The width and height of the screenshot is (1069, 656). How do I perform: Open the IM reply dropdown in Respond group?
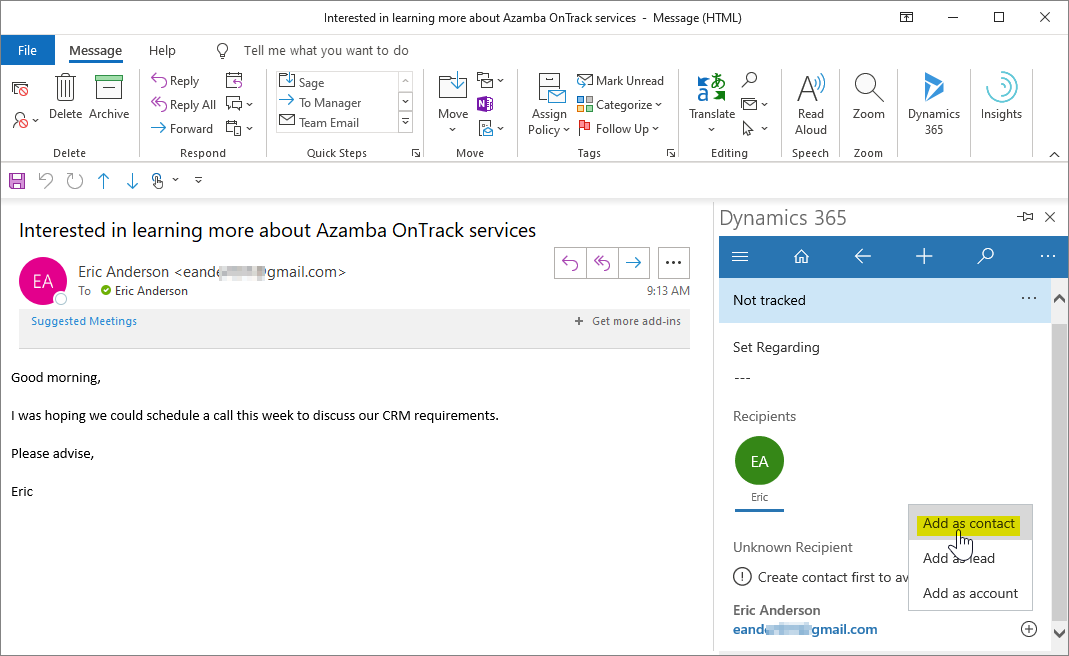239,104
